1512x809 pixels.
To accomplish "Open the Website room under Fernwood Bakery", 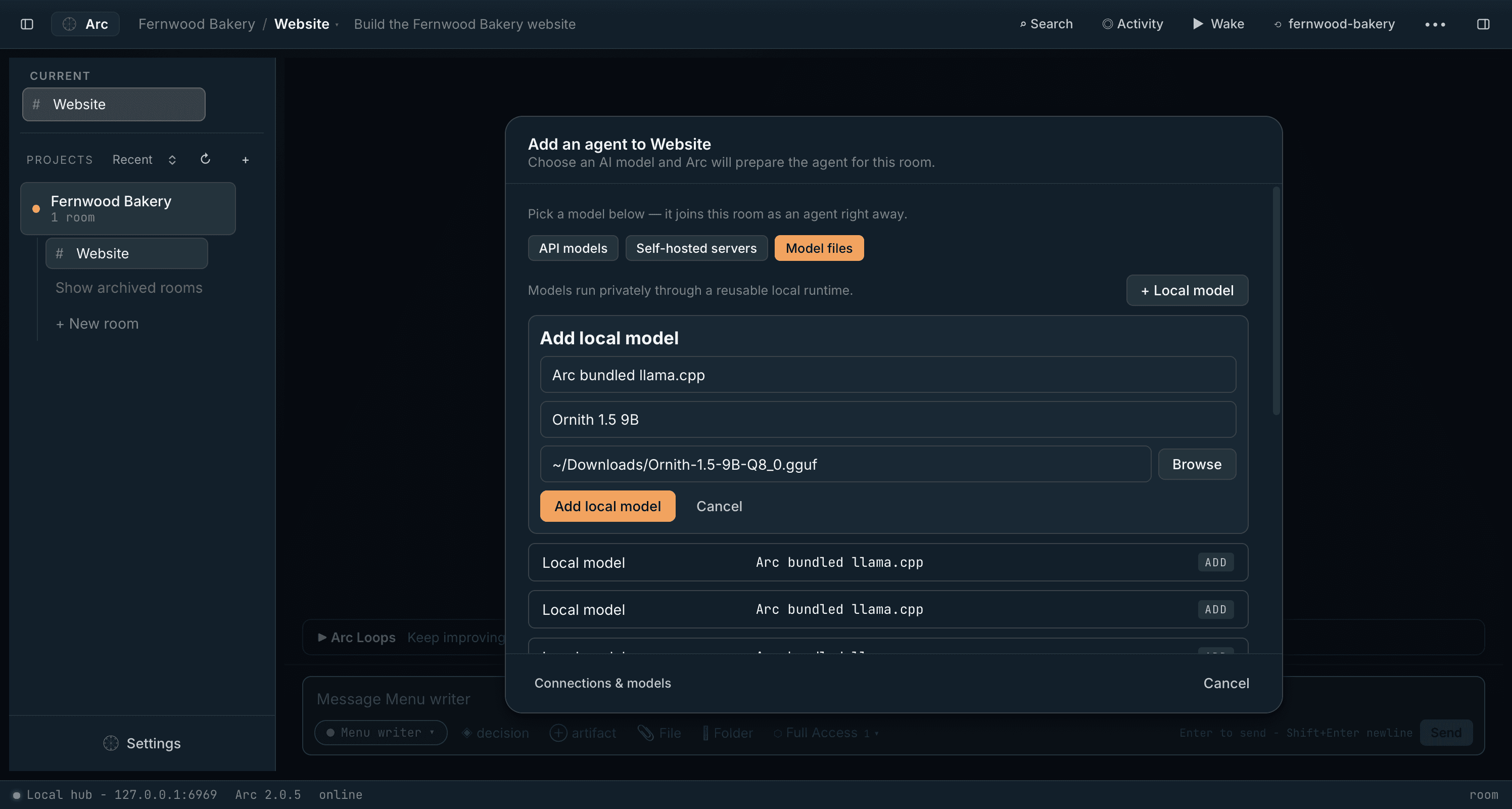I will [127, 254].
